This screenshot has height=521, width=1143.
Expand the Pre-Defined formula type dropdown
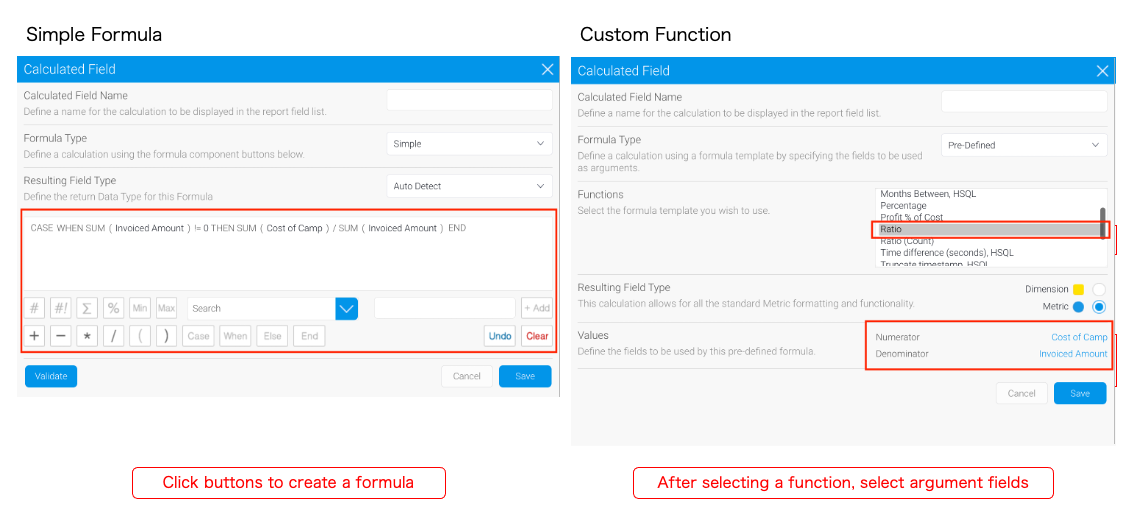click(x=1024, y=145)
